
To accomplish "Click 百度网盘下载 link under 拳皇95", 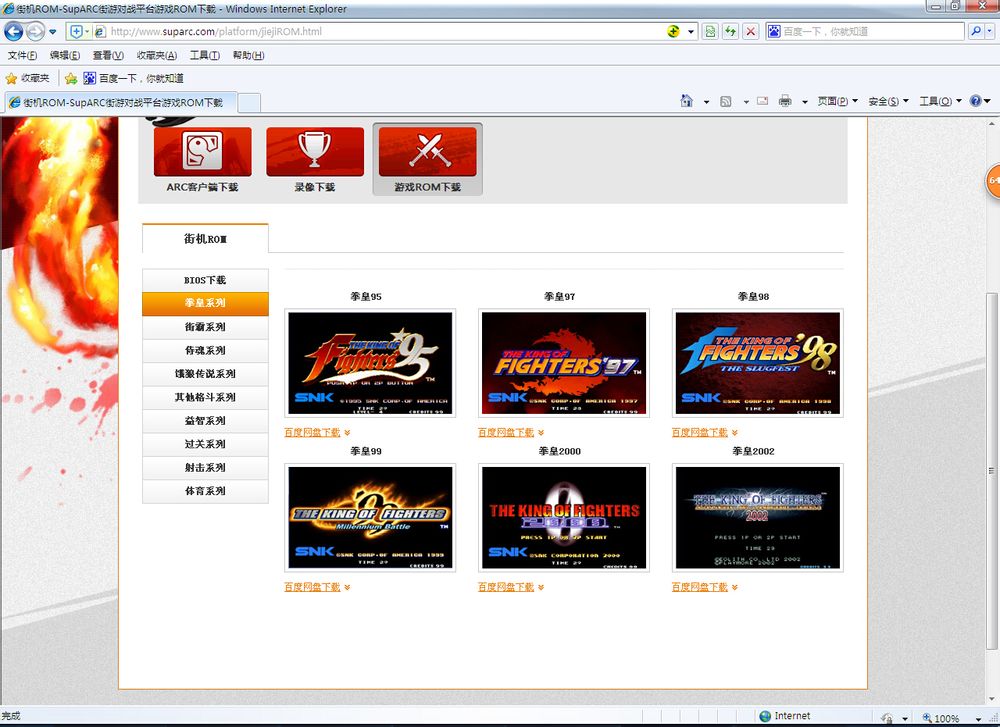I will click(x=312, y=432).
